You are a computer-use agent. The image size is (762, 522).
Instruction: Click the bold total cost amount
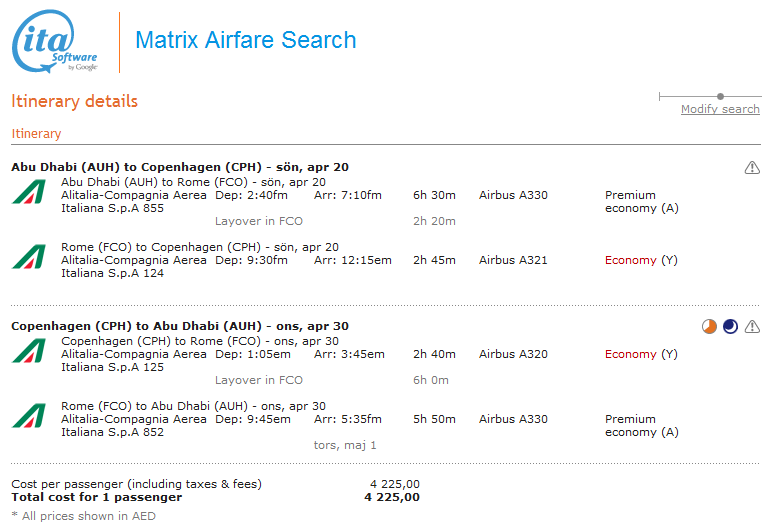[392, 497]
